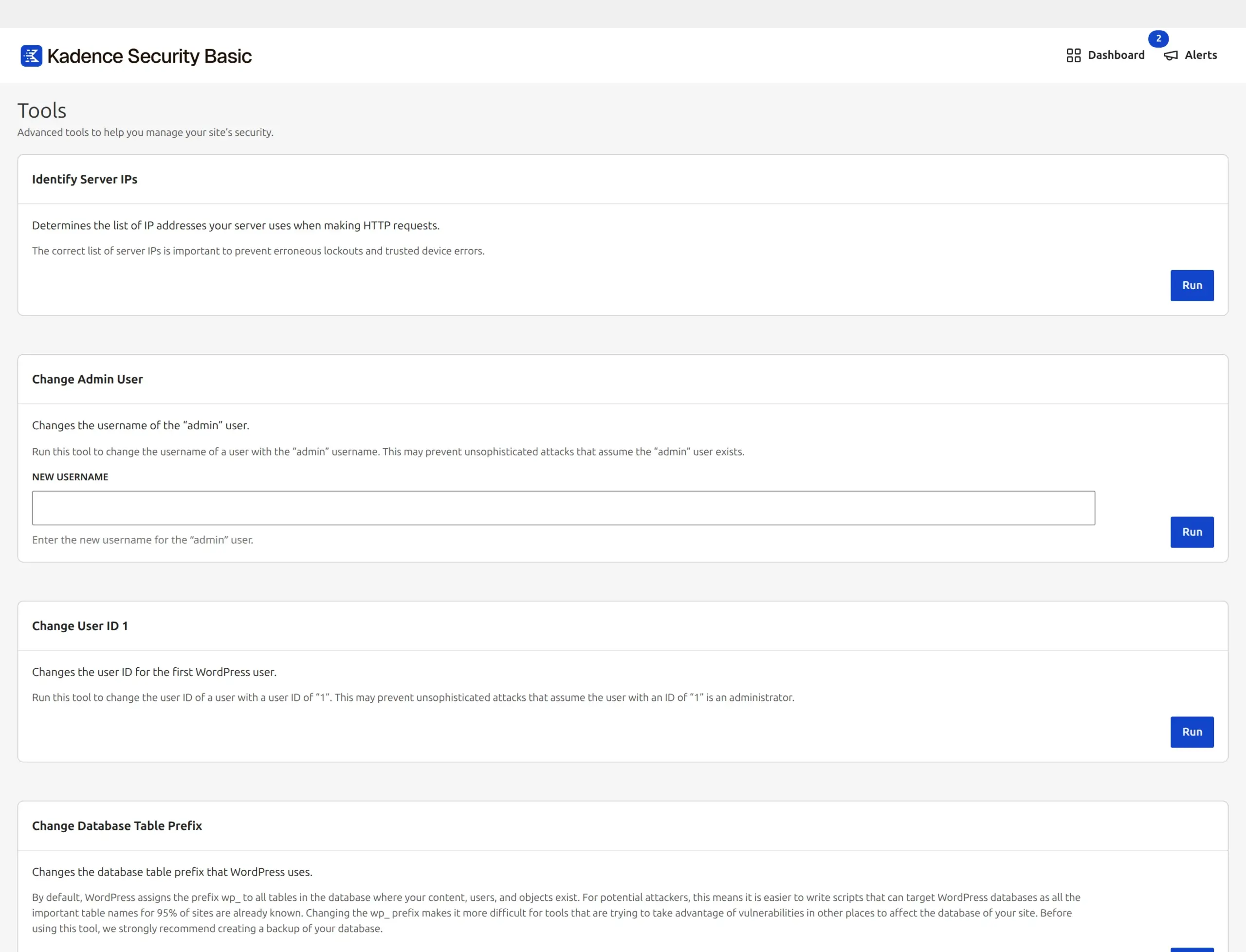Click 'Run this tool to change the username' description

pos(388,452)
